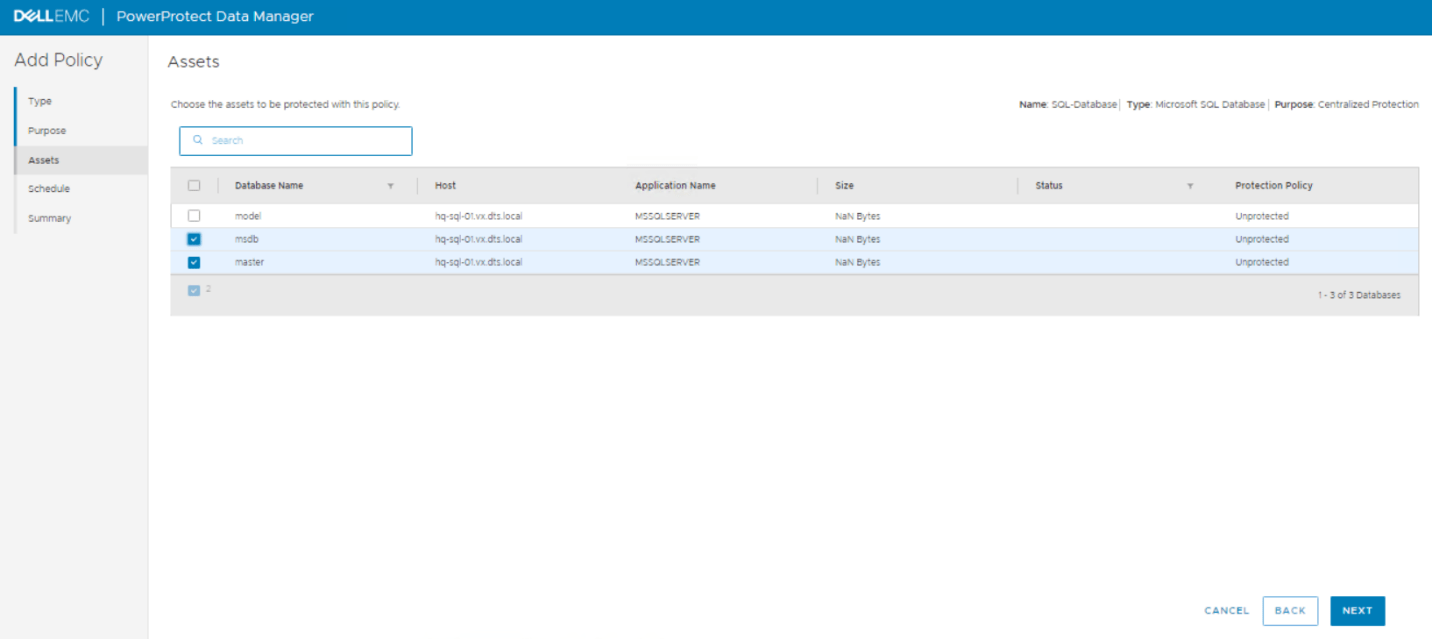Viewport: 1432px width, 639px height.
Task: Uncheck the msdb database checkbox
Action: (x=194, y=239)
